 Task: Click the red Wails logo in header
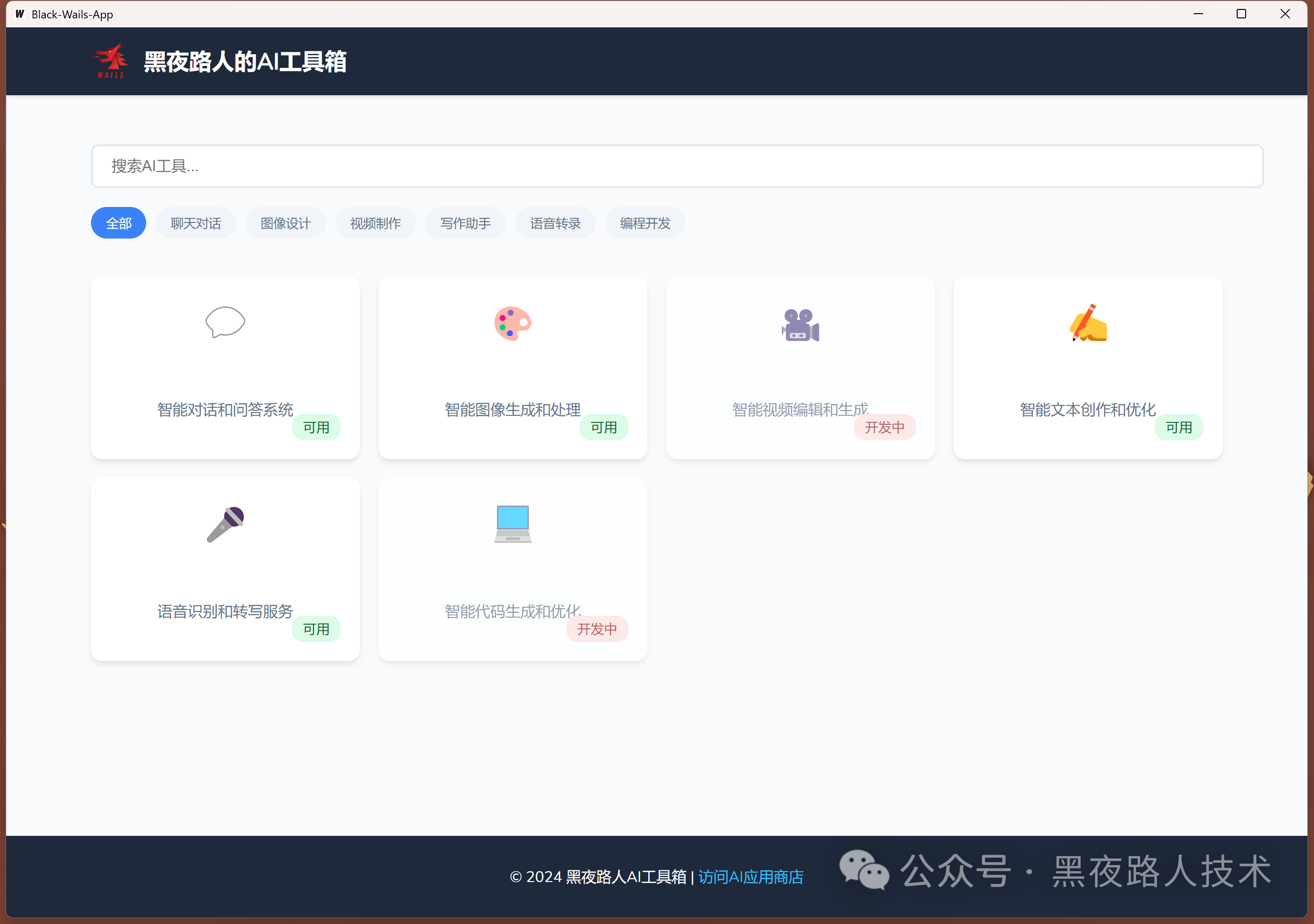coord(110,61)
